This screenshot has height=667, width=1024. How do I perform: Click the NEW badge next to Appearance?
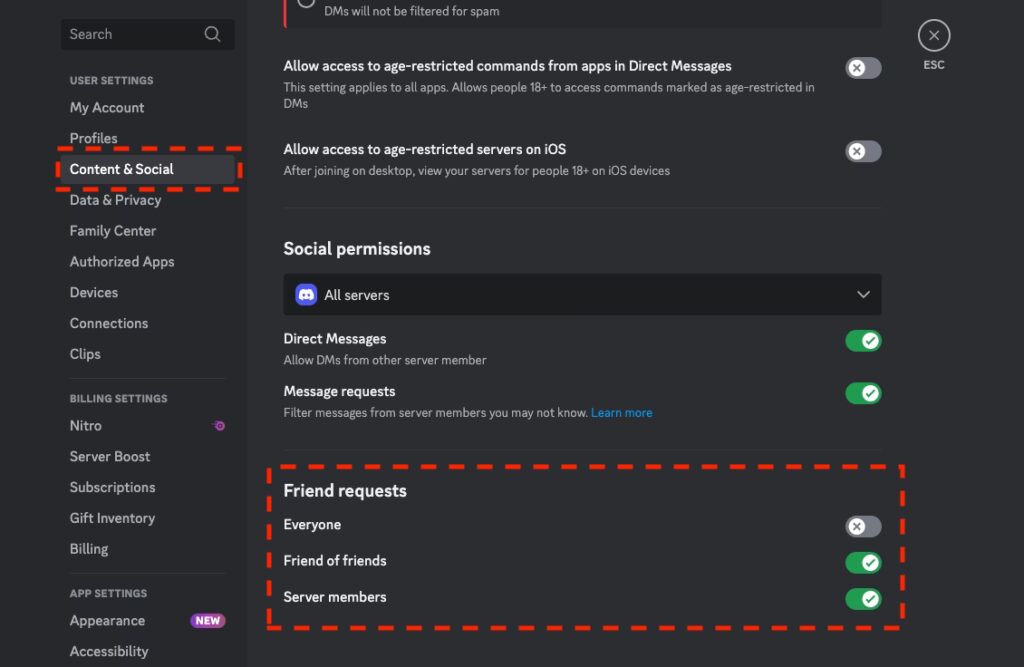coord(207,621)
